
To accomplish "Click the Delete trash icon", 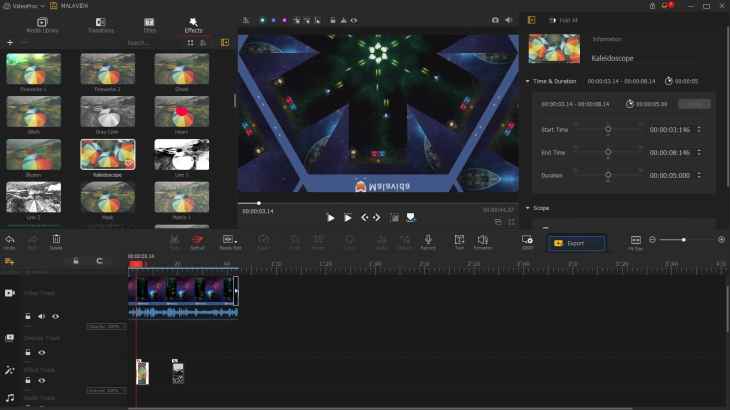I will pyautogui.click(x=56, y=240).
